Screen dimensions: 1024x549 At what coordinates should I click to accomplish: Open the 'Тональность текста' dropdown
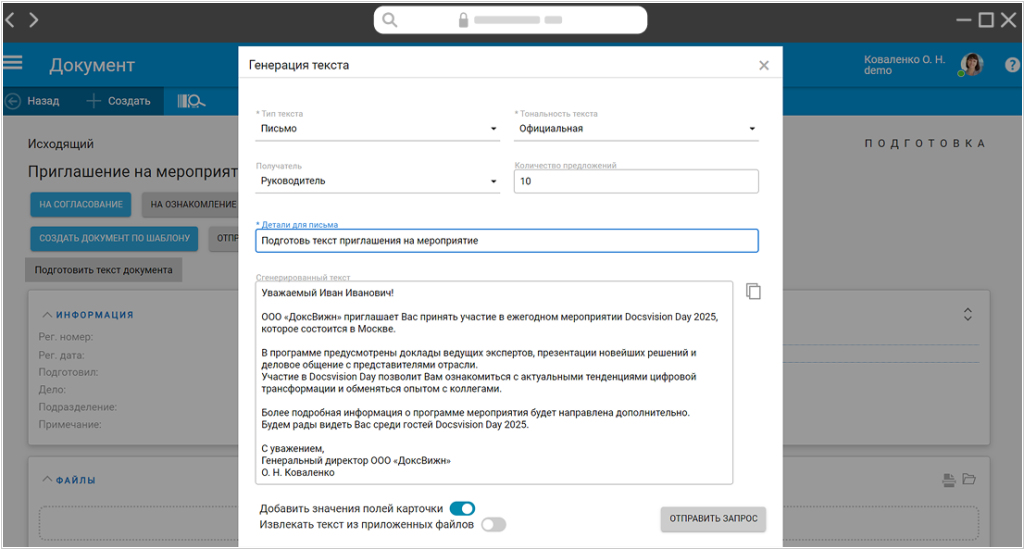click(636, 129)
